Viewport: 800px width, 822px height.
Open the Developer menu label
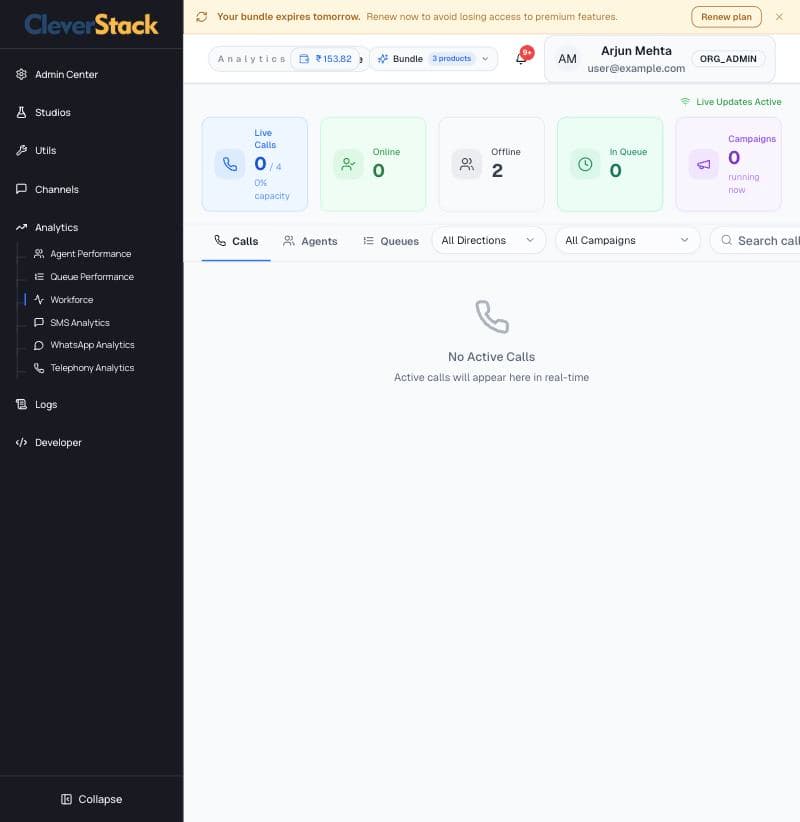[x=58, y=442]
